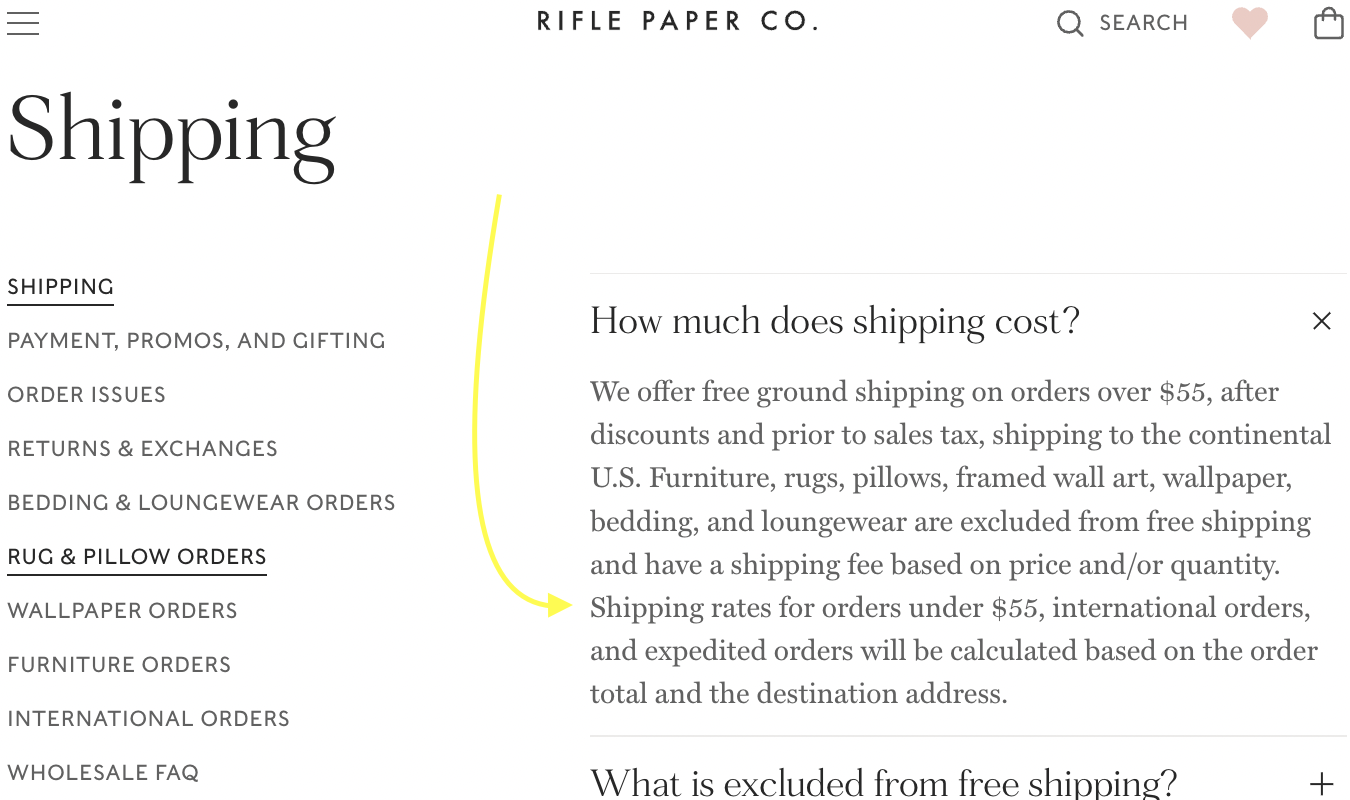Open the wishlist heart icon
Viewport: 1350px width, 800px height.
[1249, 22]
